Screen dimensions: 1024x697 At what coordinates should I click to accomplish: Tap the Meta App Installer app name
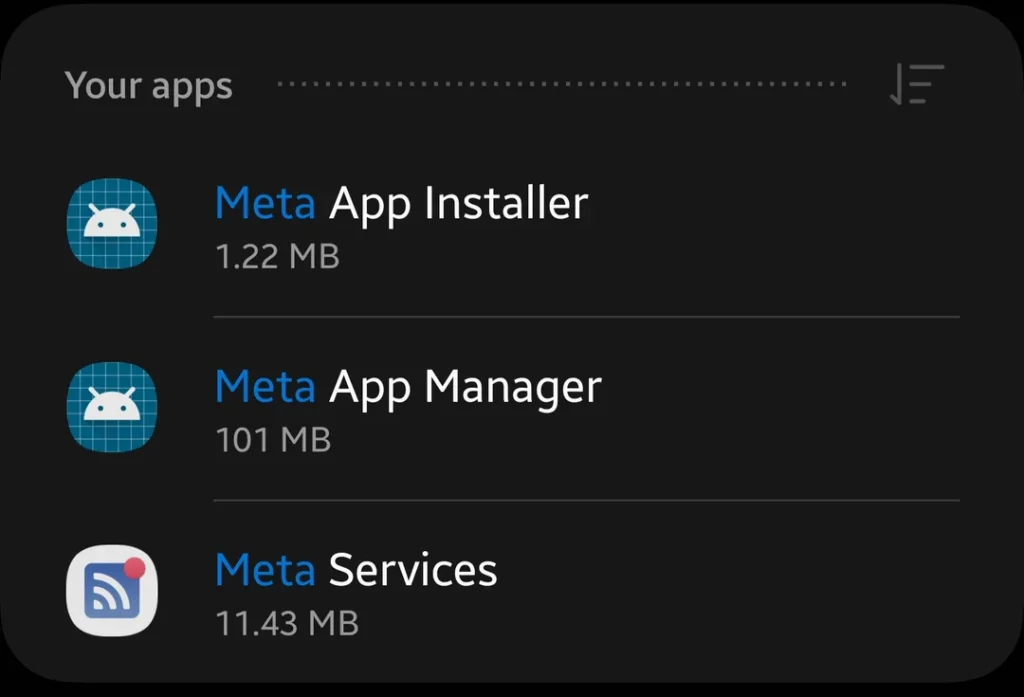click(x=401, y=203)
